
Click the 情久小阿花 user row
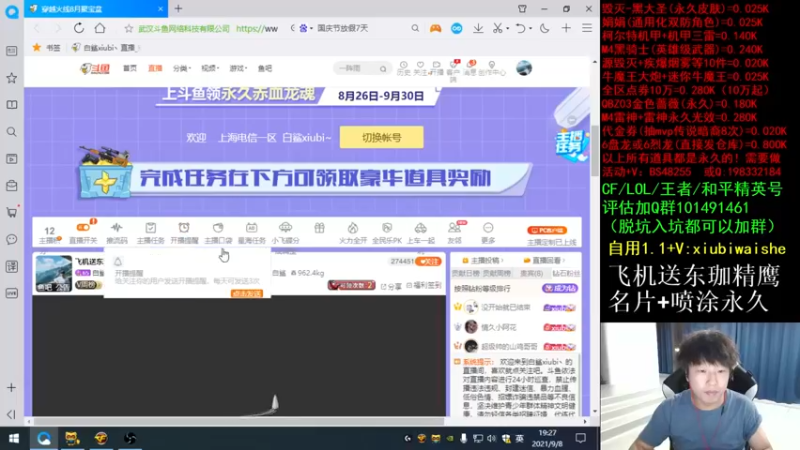[516, 327]
